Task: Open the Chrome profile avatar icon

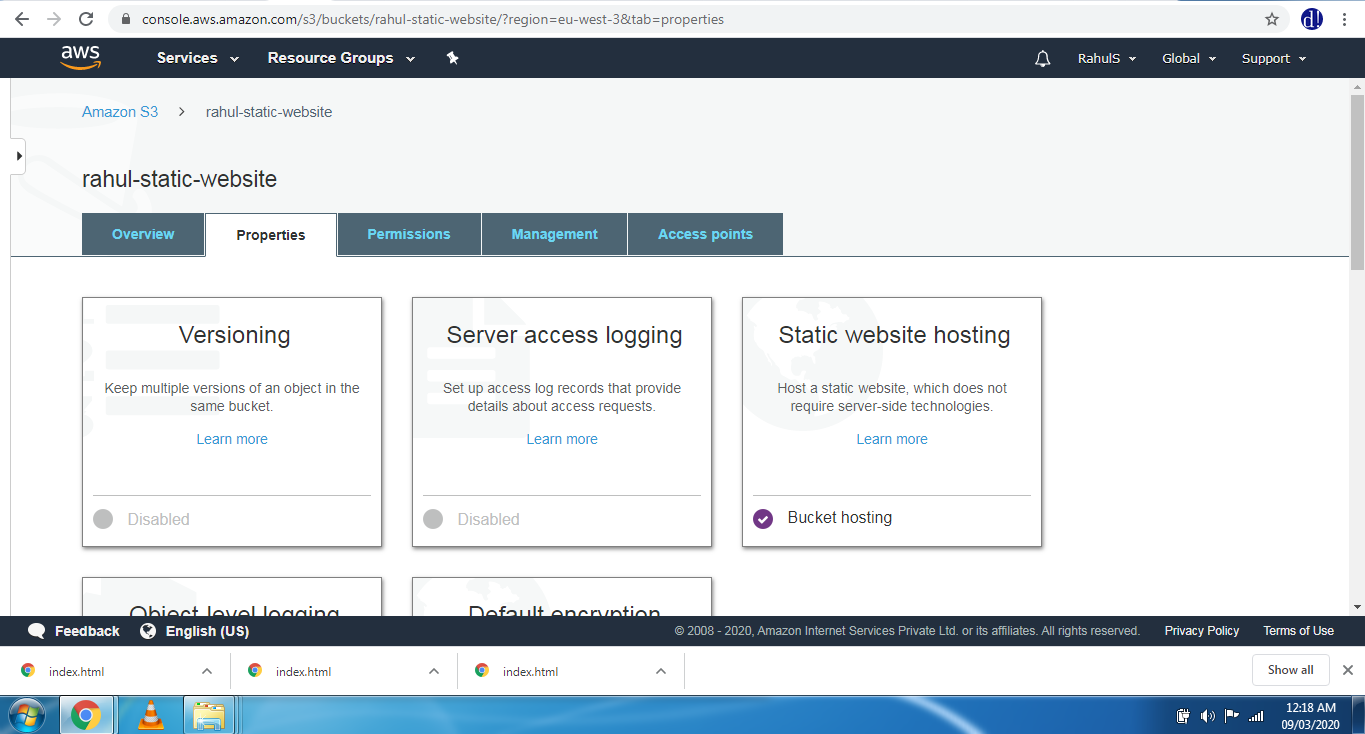Action: (x=1312, y=19)
